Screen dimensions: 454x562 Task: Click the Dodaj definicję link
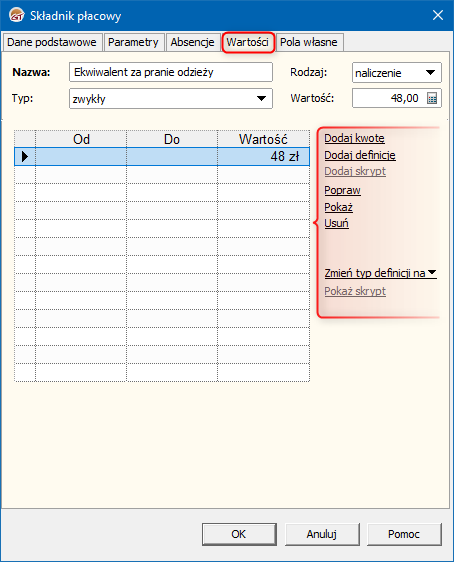tap(360, 155)
